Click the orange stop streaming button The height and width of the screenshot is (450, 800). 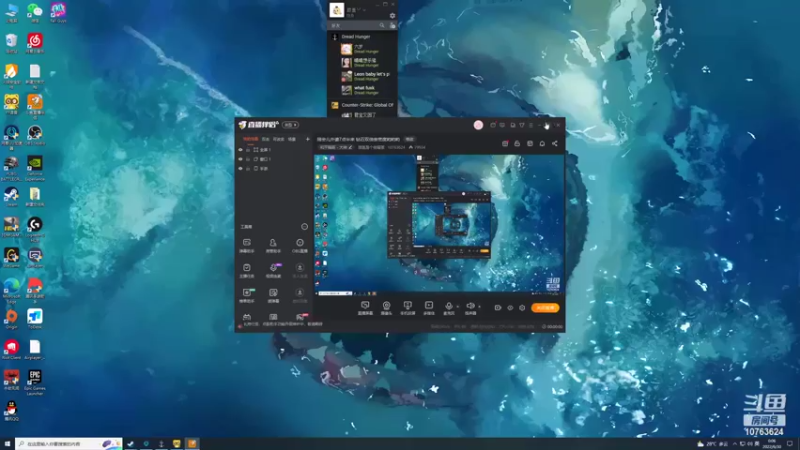coord(545,308)
